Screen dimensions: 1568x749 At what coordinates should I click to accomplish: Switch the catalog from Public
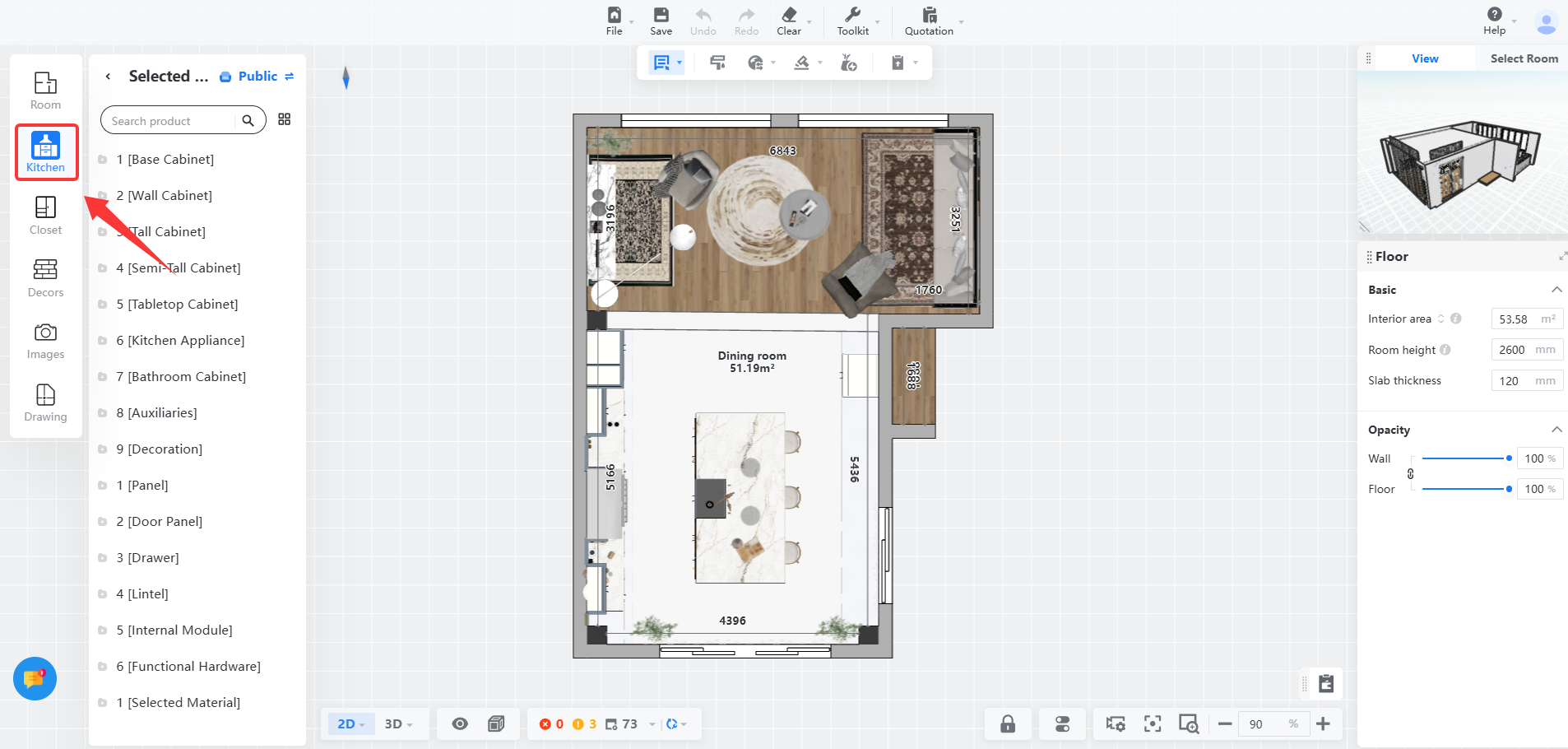click(257, 77)
